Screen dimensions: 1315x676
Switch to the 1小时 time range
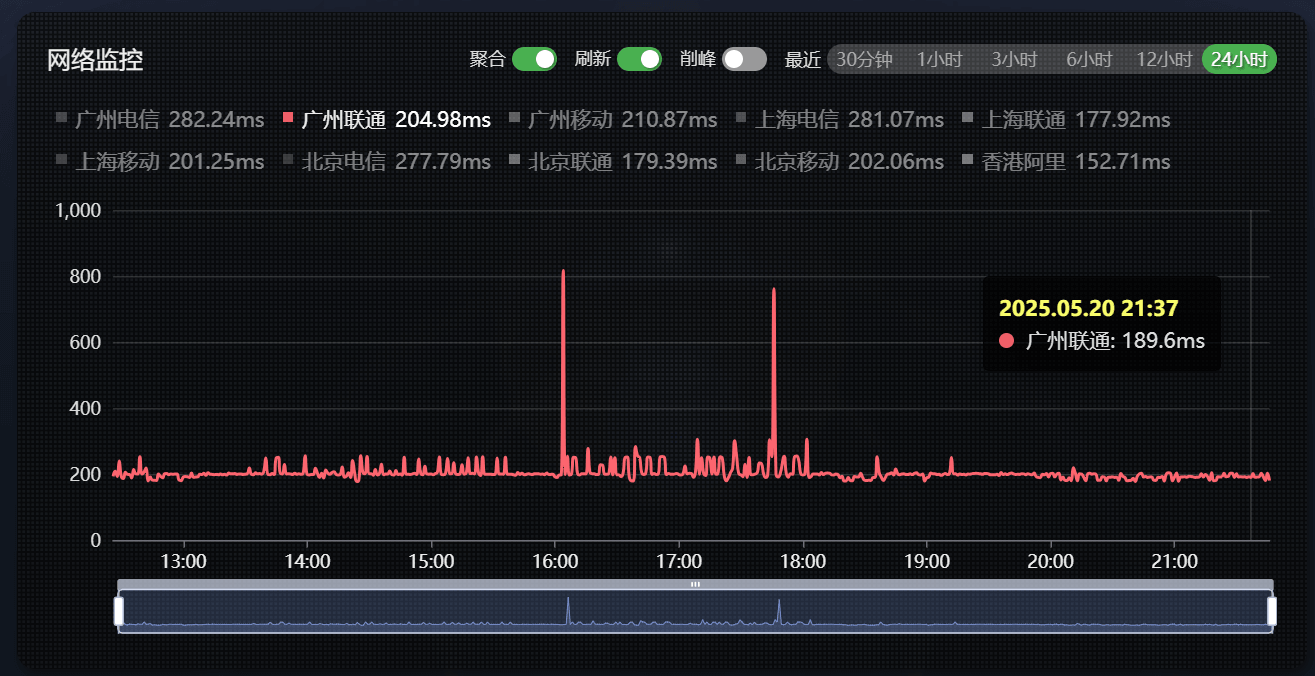[939, 60]
